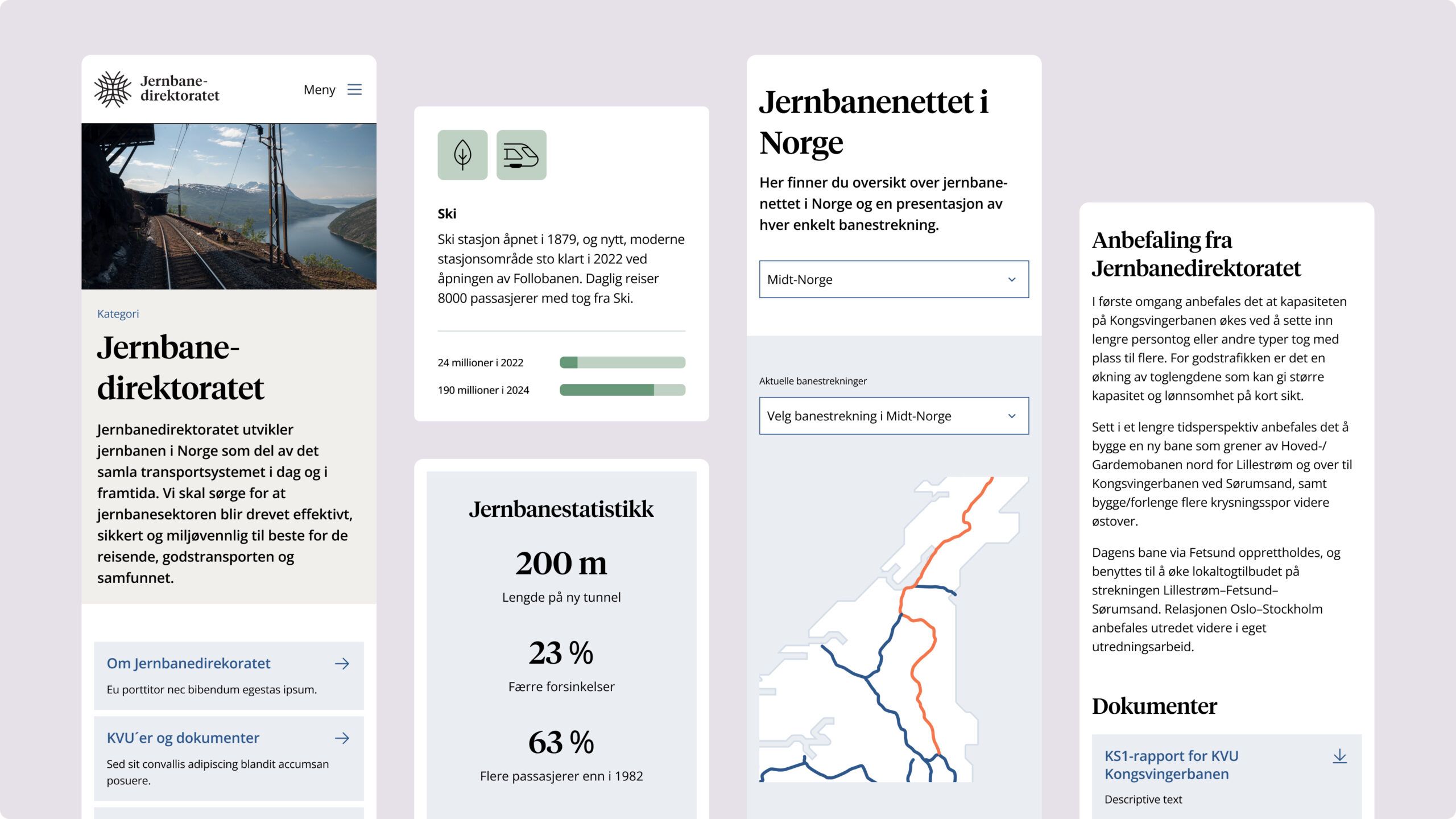Open the Meny menu label
The image size is (1456, 819).
click(319, 90)
